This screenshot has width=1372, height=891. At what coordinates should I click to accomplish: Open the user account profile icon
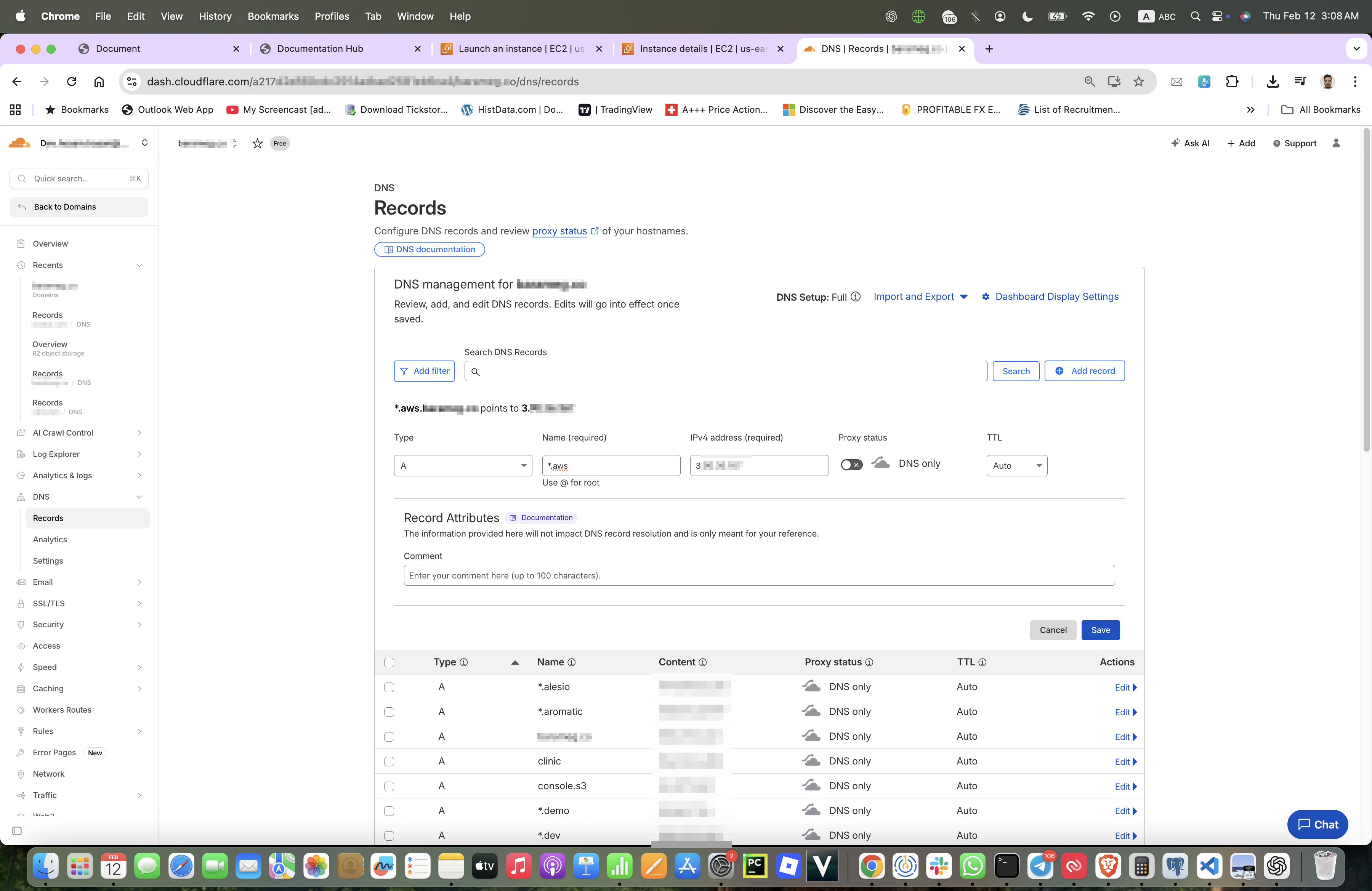pyautogui.click(x=1336, y=143)
